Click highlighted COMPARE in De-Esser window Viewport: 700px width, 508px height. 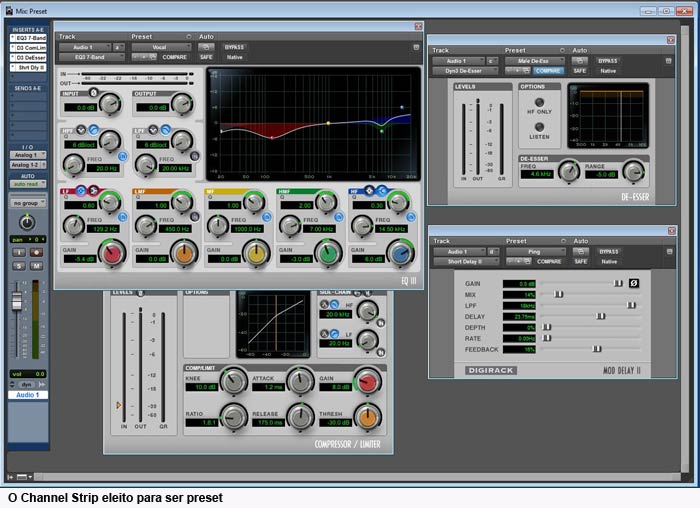548,71
